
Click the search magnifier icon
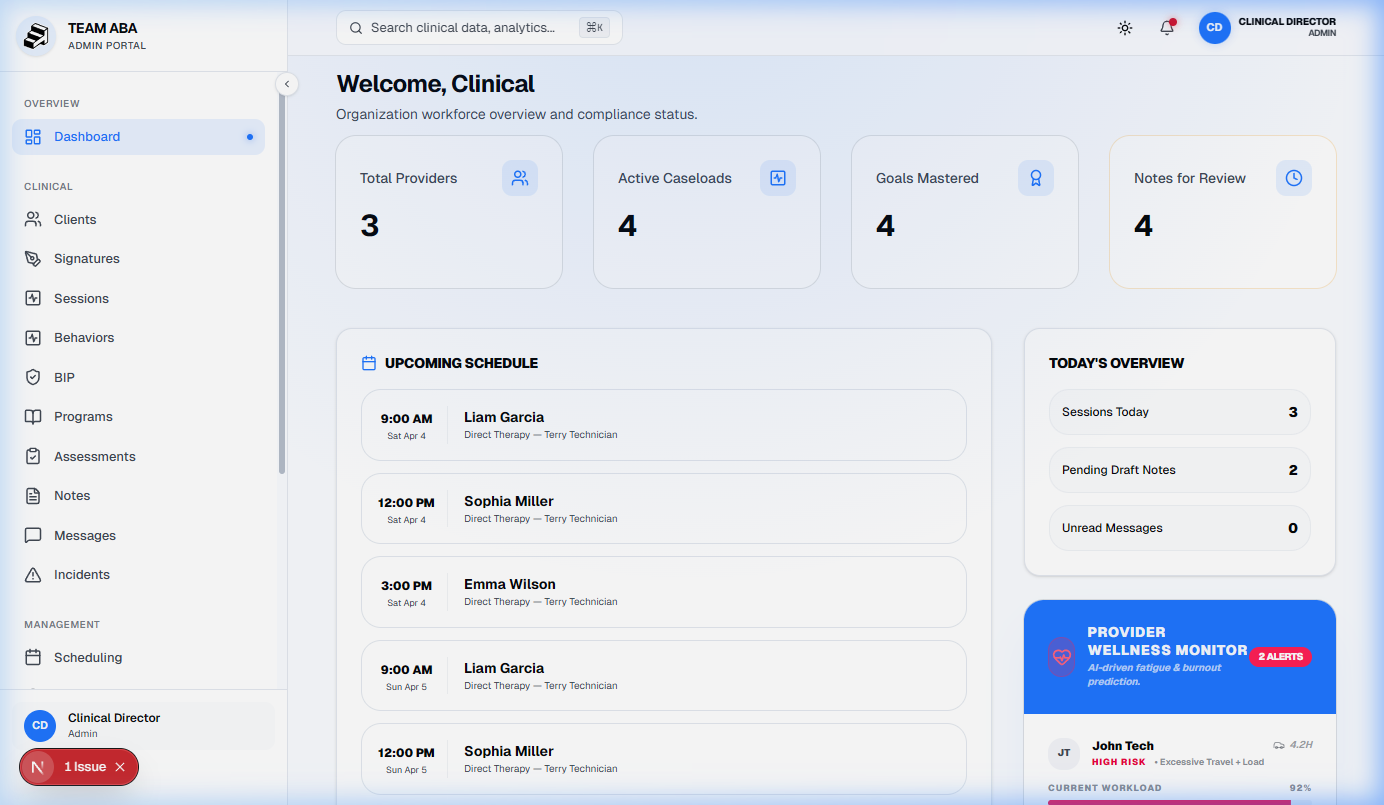356,28
